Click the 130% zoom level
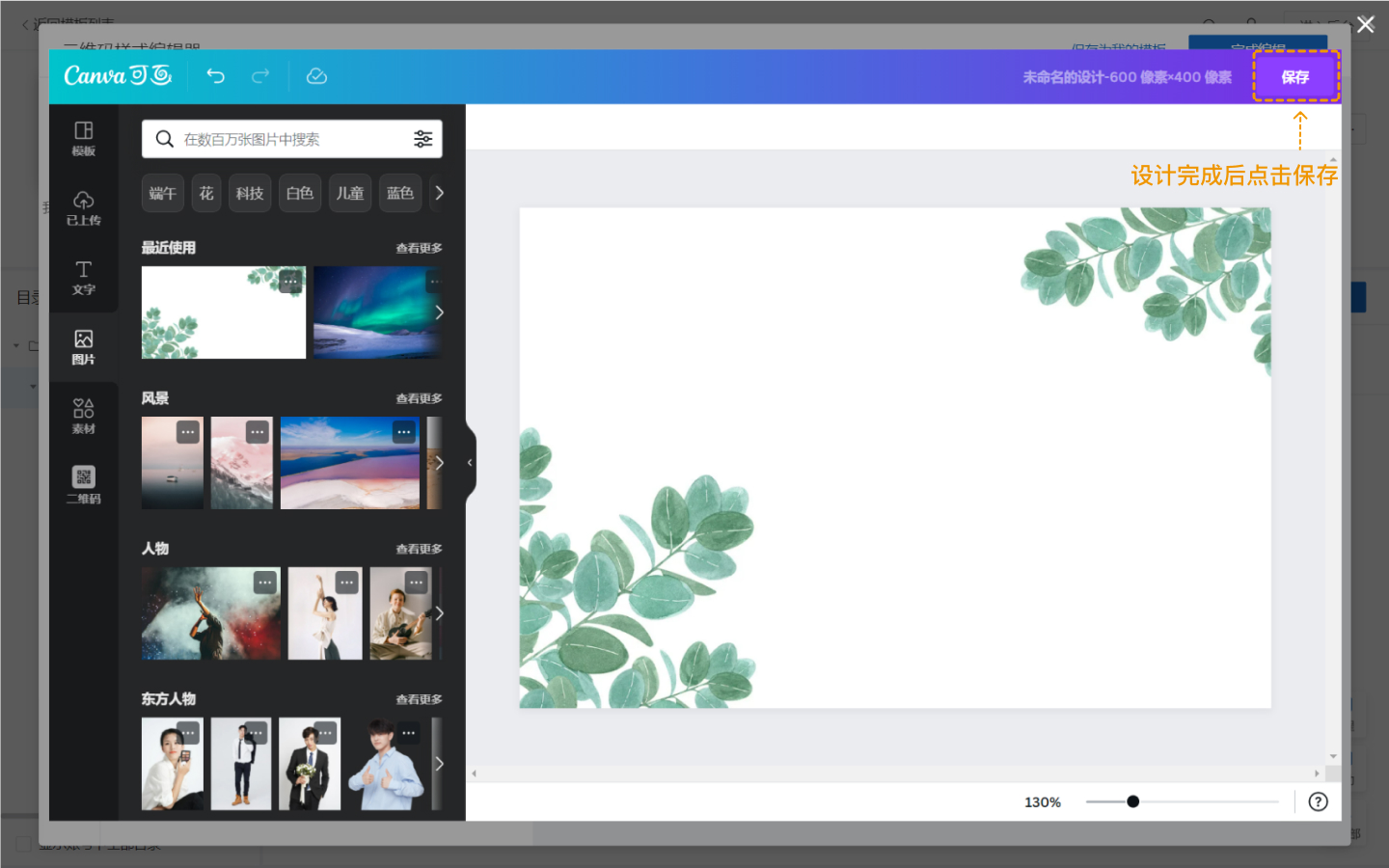Viewport: 1389px width, 868px height. 1043,802
